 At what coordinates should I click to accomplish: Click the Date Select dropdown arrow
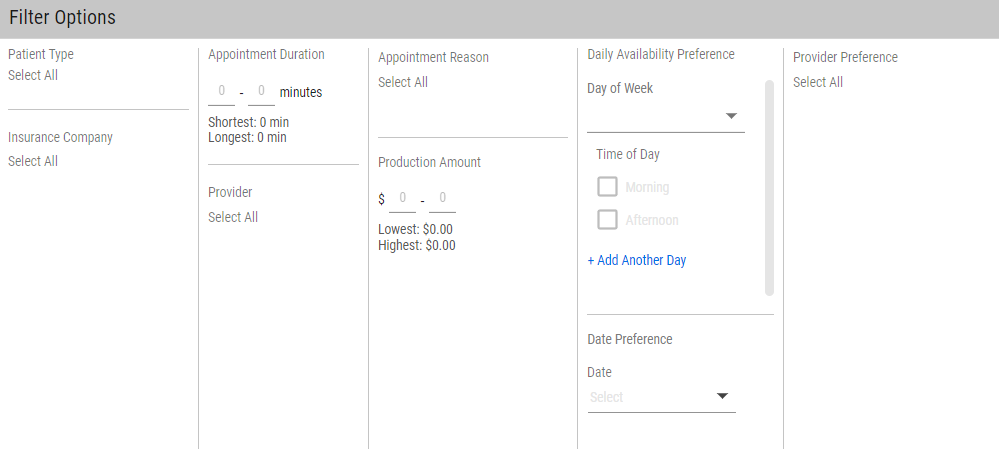tap(722, 396)
